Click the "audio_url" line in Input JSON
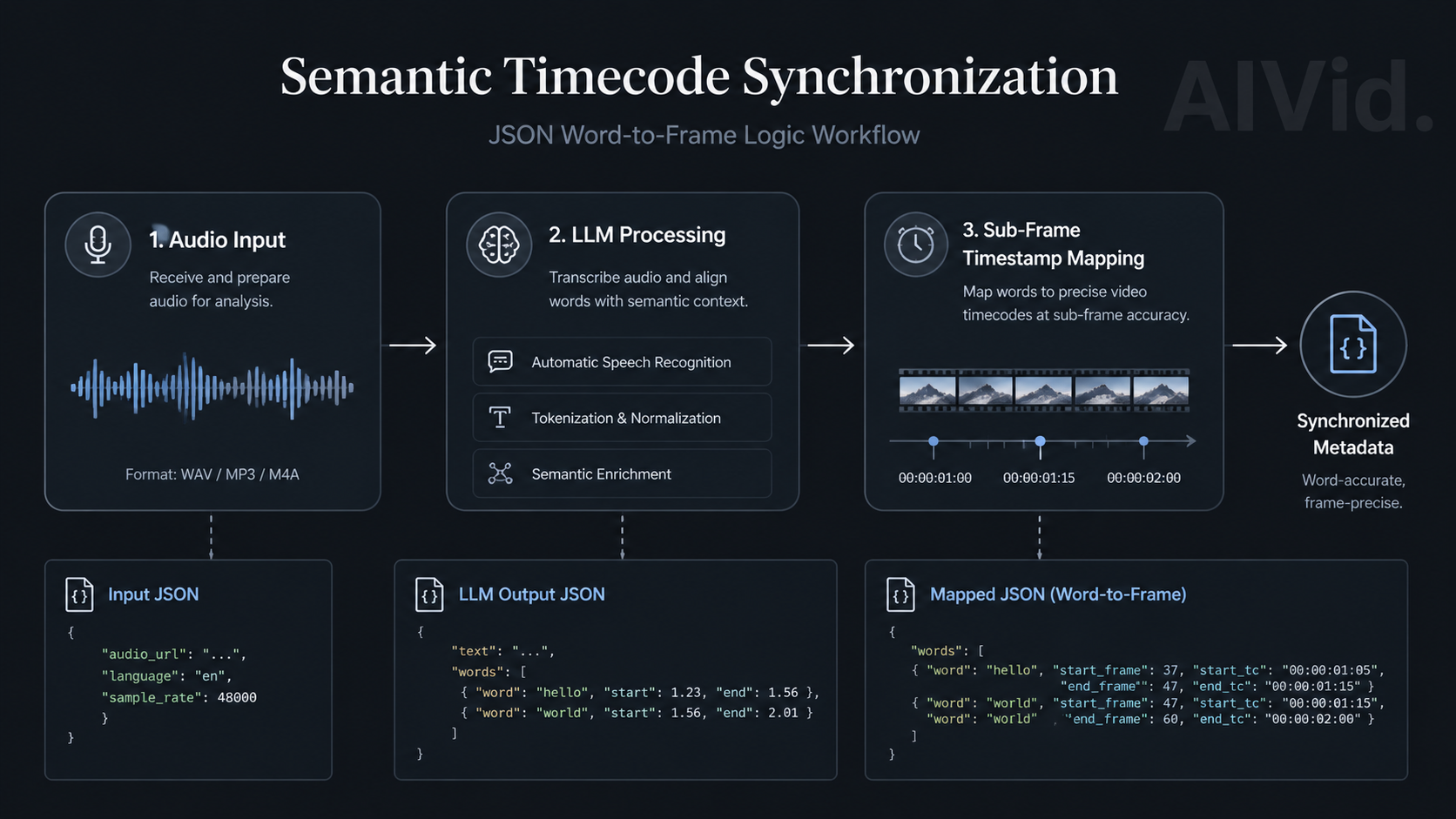Screen dimensions: 1456x819 click(173, 654)
